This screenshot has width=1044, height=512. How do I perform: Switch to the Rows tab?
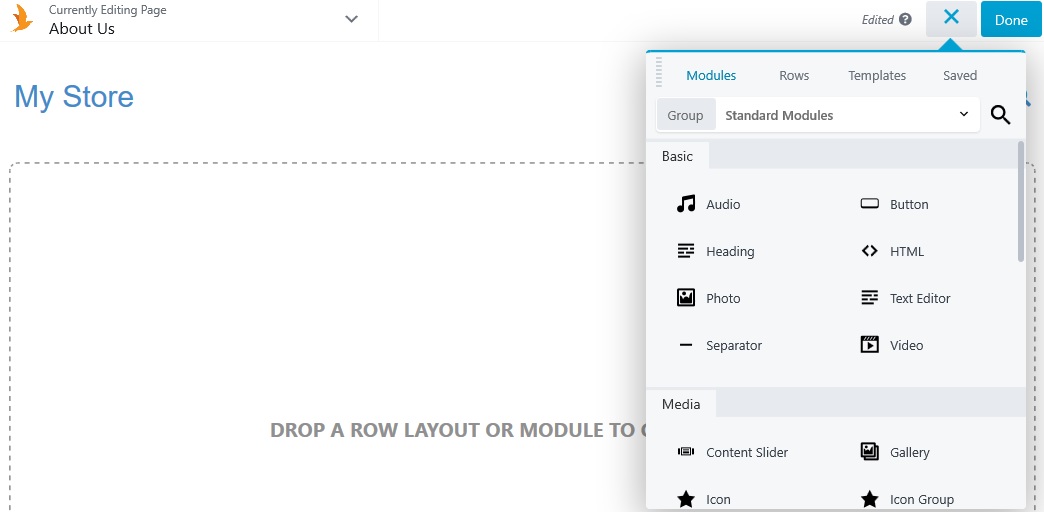(794, 75)
